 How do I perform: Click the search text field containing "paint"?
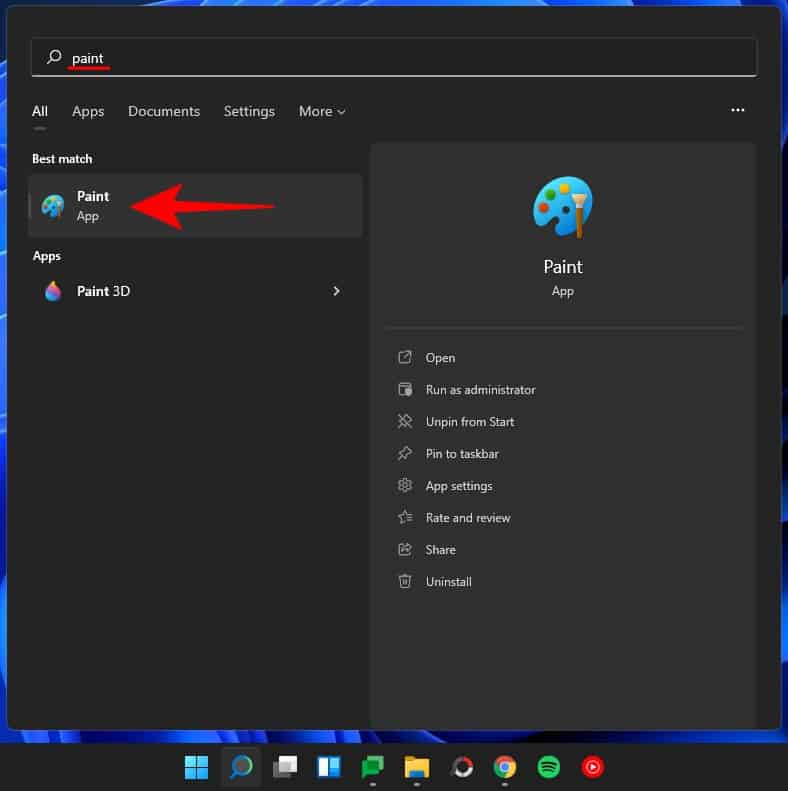[x=394, y=58]
